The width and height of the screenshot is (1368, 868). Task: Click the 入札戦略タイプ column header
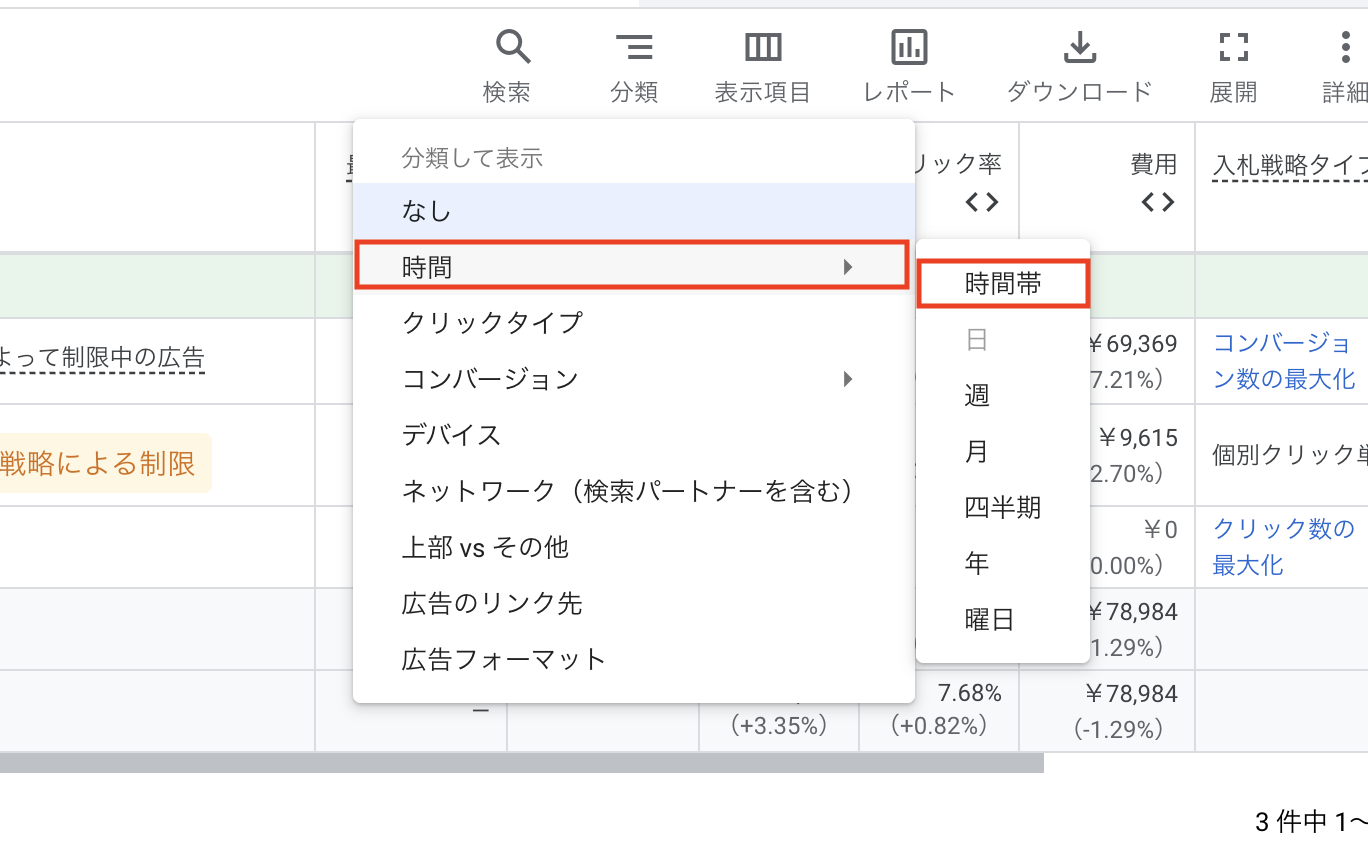pos(1289,165)
